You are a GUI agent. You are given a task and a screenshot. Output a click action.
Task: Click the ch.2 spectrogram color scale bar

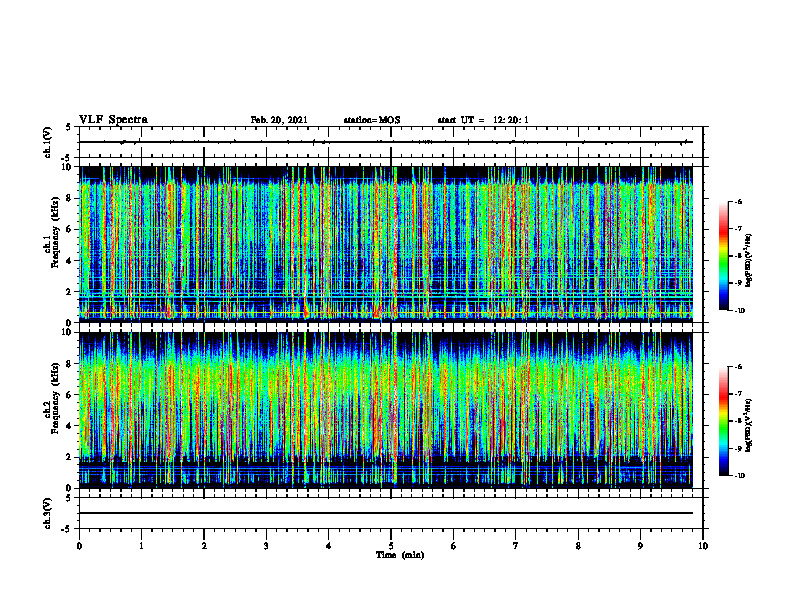(723, 421)
